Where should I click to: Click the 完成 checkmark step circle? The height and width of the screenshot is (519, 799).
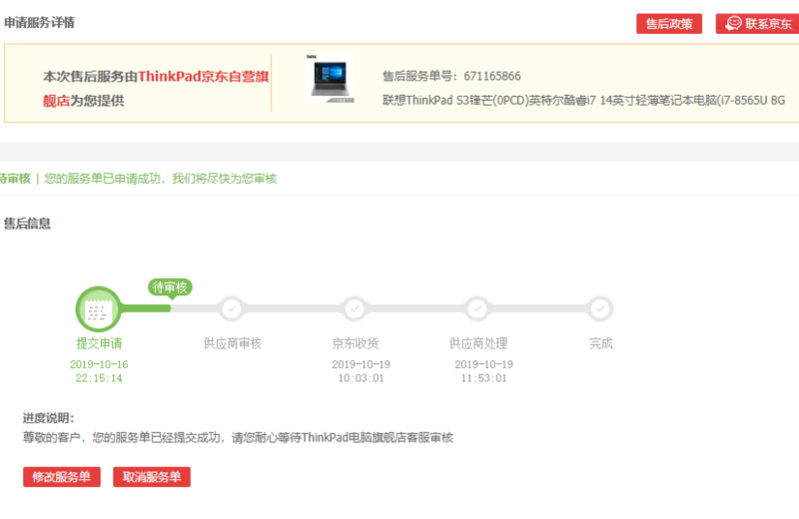click(x=600, y=309)
